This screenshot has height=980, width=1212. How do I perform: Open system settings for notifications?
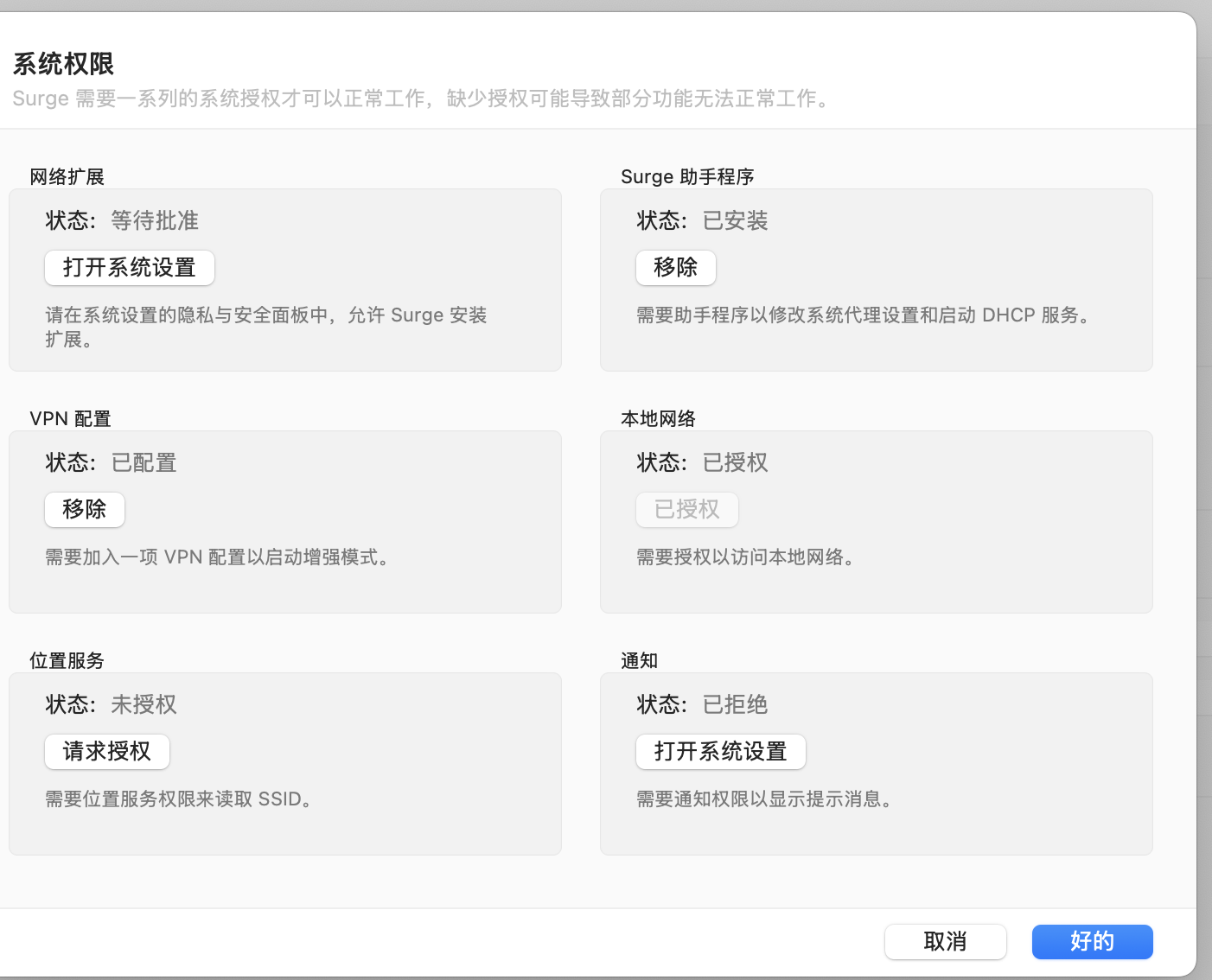[x=721, y=752]
